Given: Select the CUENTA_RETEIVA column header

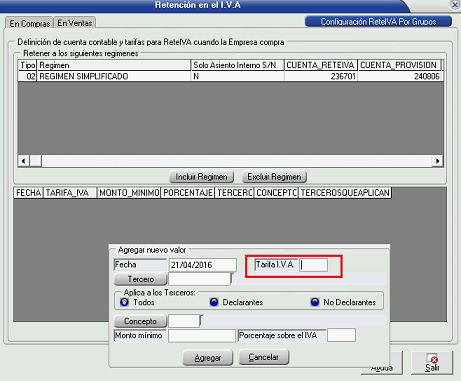Looking at the screenshot, I should point(321,65).
